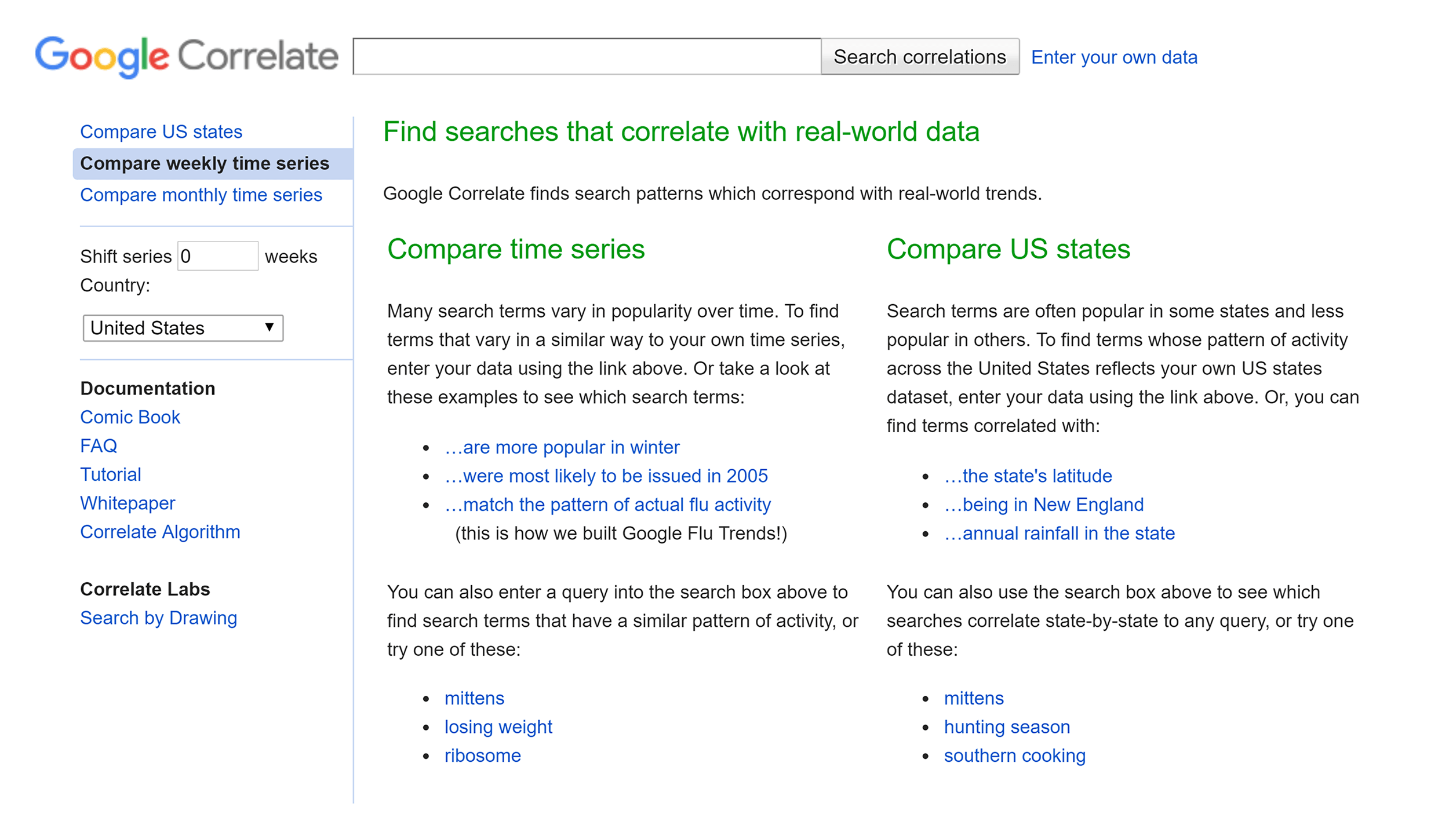Open the Tutorial link
1449x840 pixels.
111,474
